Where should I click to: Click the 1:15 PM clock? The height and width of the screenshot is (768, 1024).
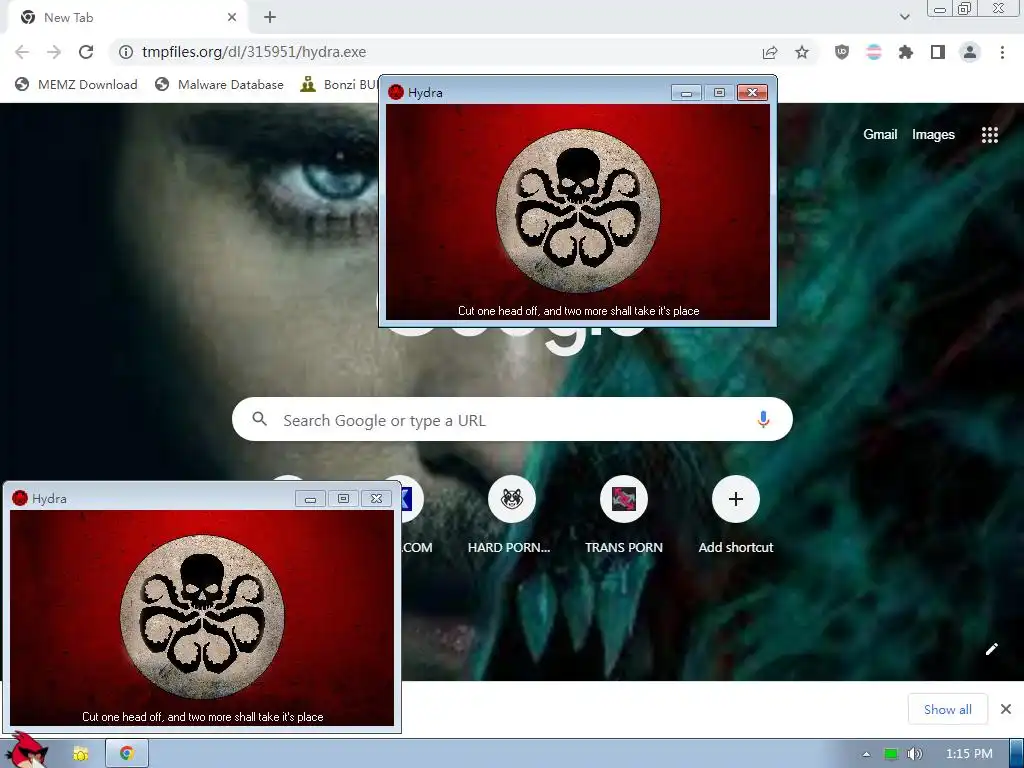pos(969,754)
